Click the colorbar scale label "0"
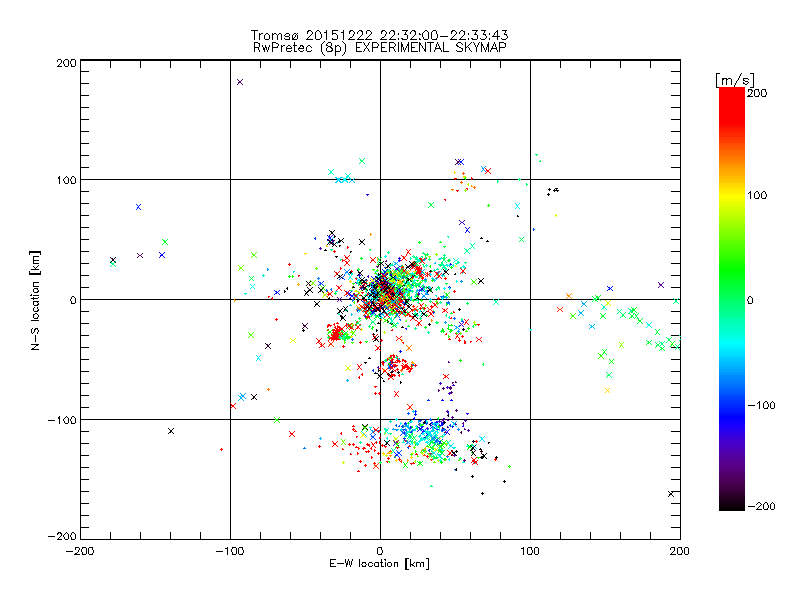This screenshot has height=600, width=800. 750,300
